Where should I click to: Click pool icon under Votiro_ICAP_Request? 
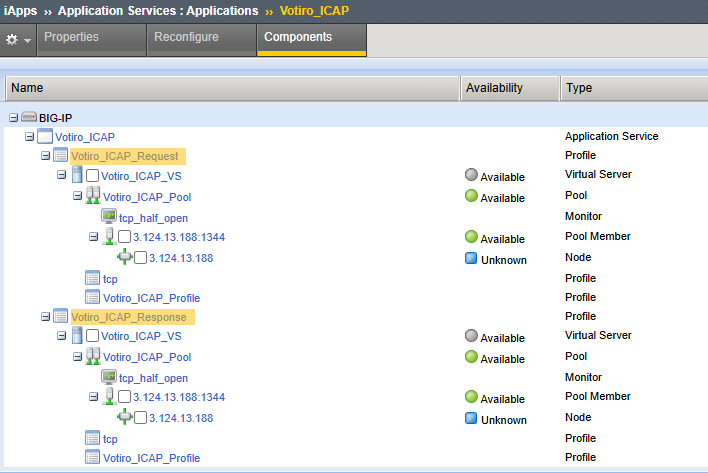(x=93, y=195)
